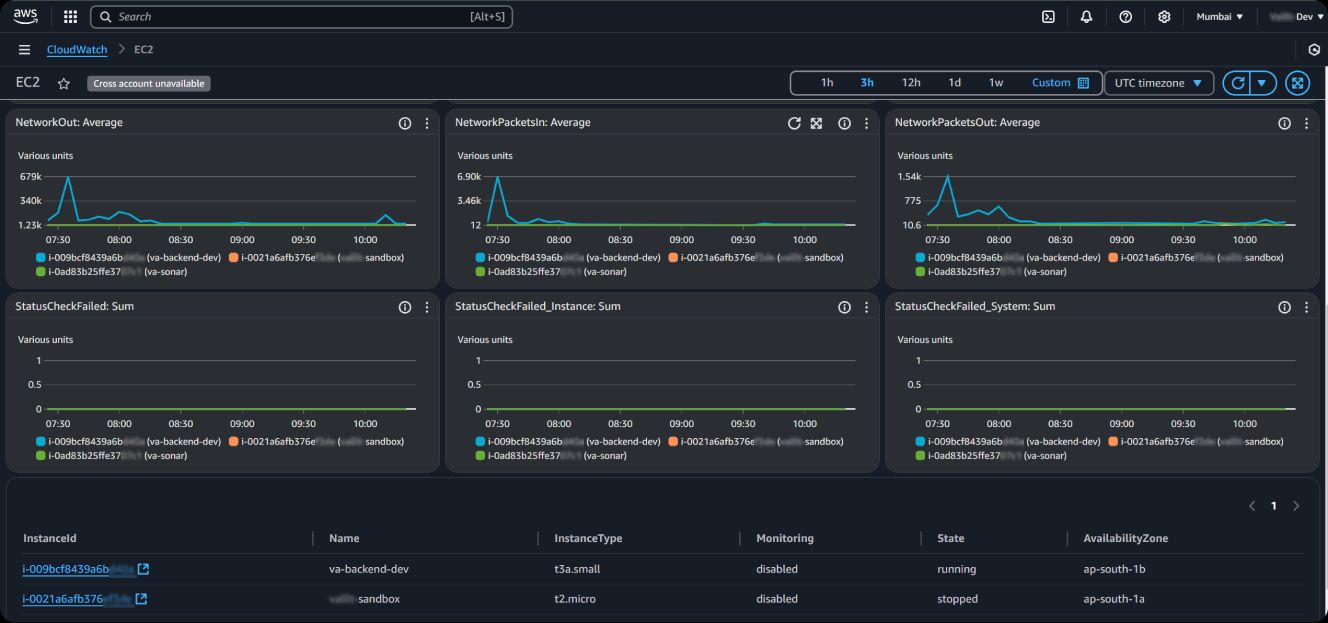Open the external link icon beside i-0021a6afb376

(x=144, y=598)
